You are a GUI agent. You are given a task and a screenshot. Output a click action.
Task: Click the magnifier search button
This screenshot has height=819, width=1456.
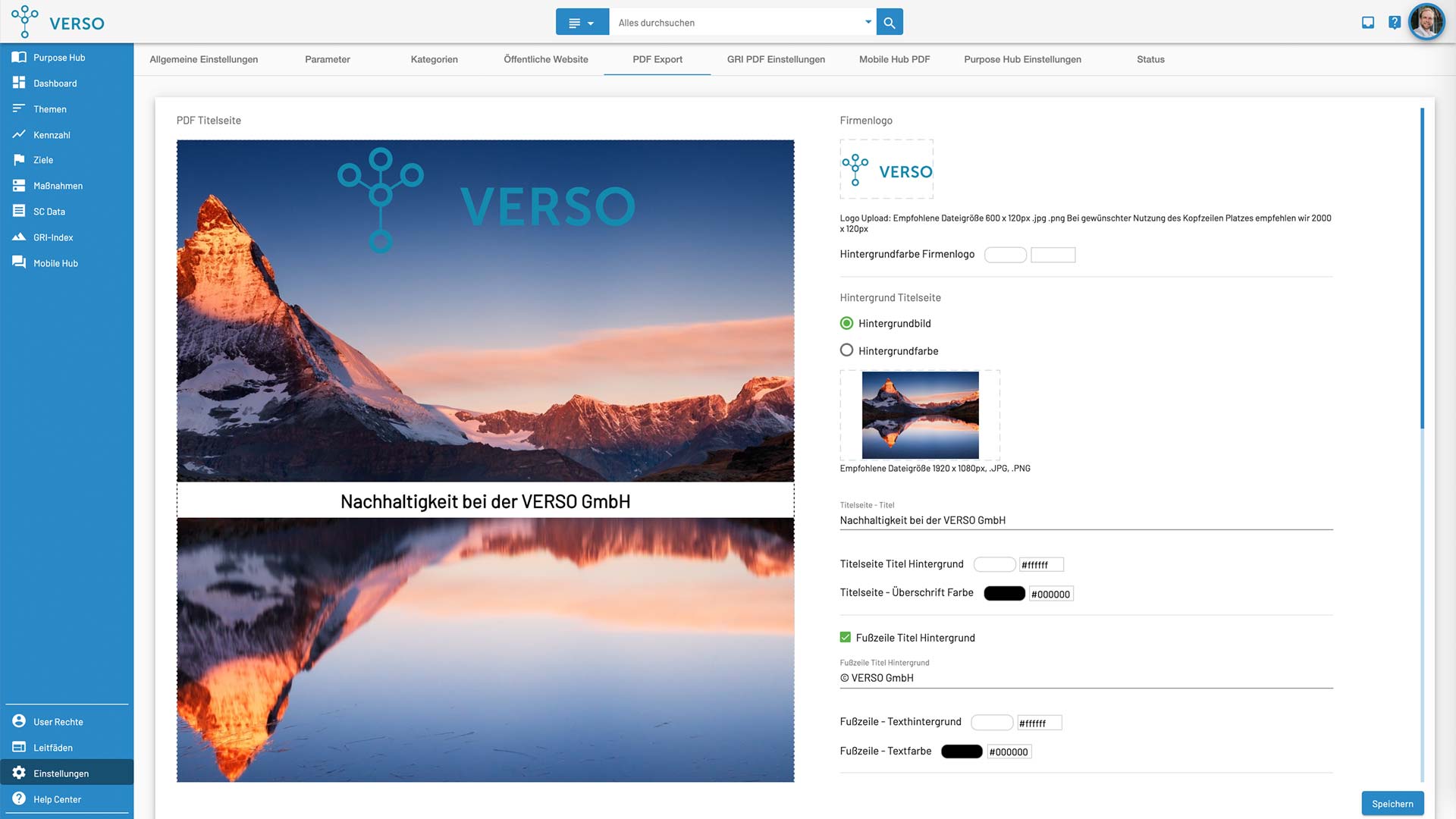(890, 23)
